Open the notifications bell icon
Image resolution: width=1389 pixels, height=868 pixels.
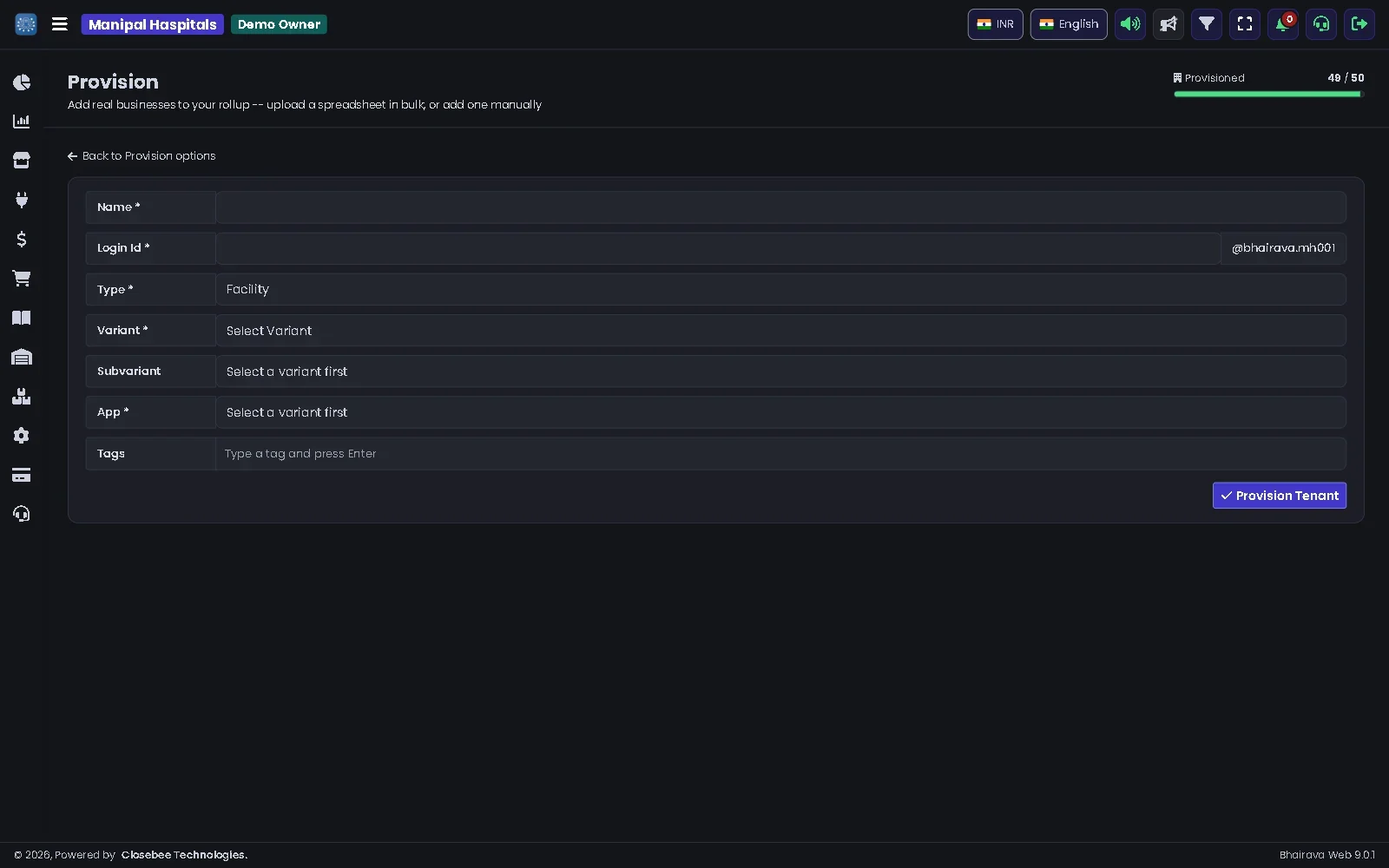[x=1283, y=24]
